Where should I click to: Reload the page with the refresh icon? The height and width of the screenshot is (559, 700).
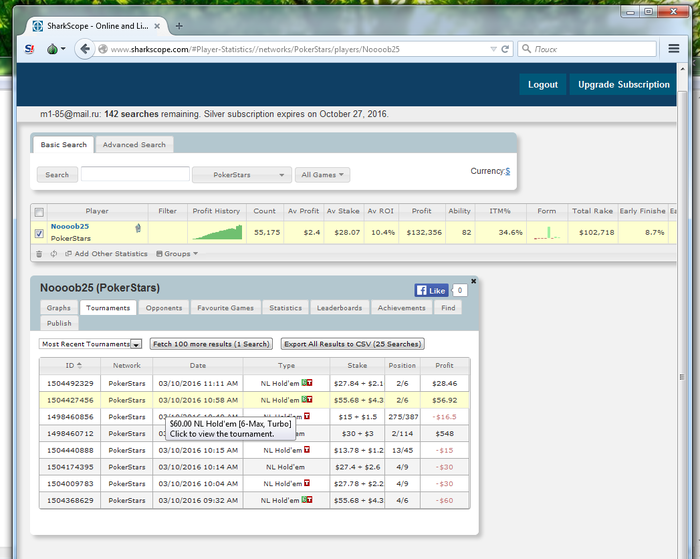pyautogui.click(x=505, y=49)
